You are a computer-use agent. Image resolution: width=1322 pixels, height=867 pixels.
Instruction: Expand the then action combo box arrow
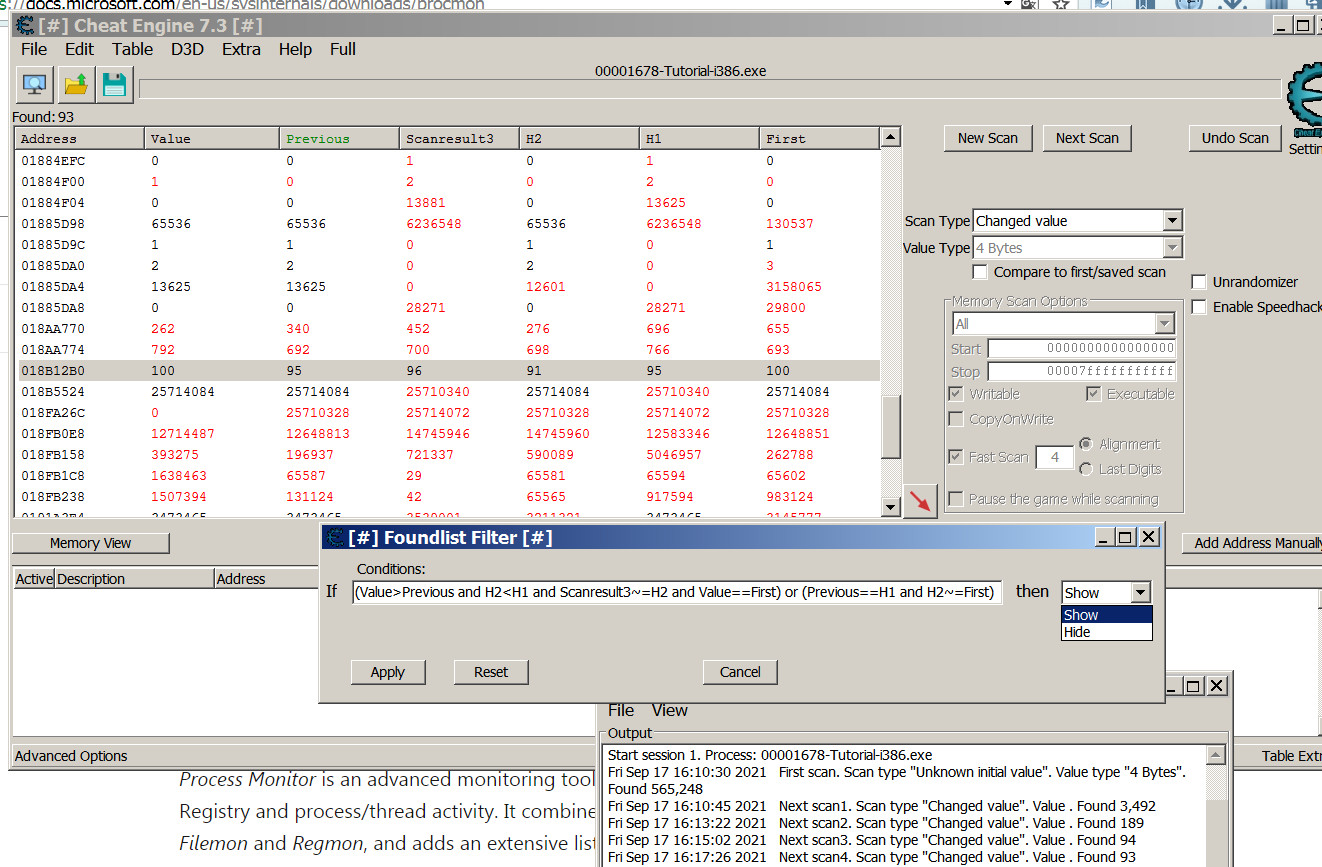1141,593
